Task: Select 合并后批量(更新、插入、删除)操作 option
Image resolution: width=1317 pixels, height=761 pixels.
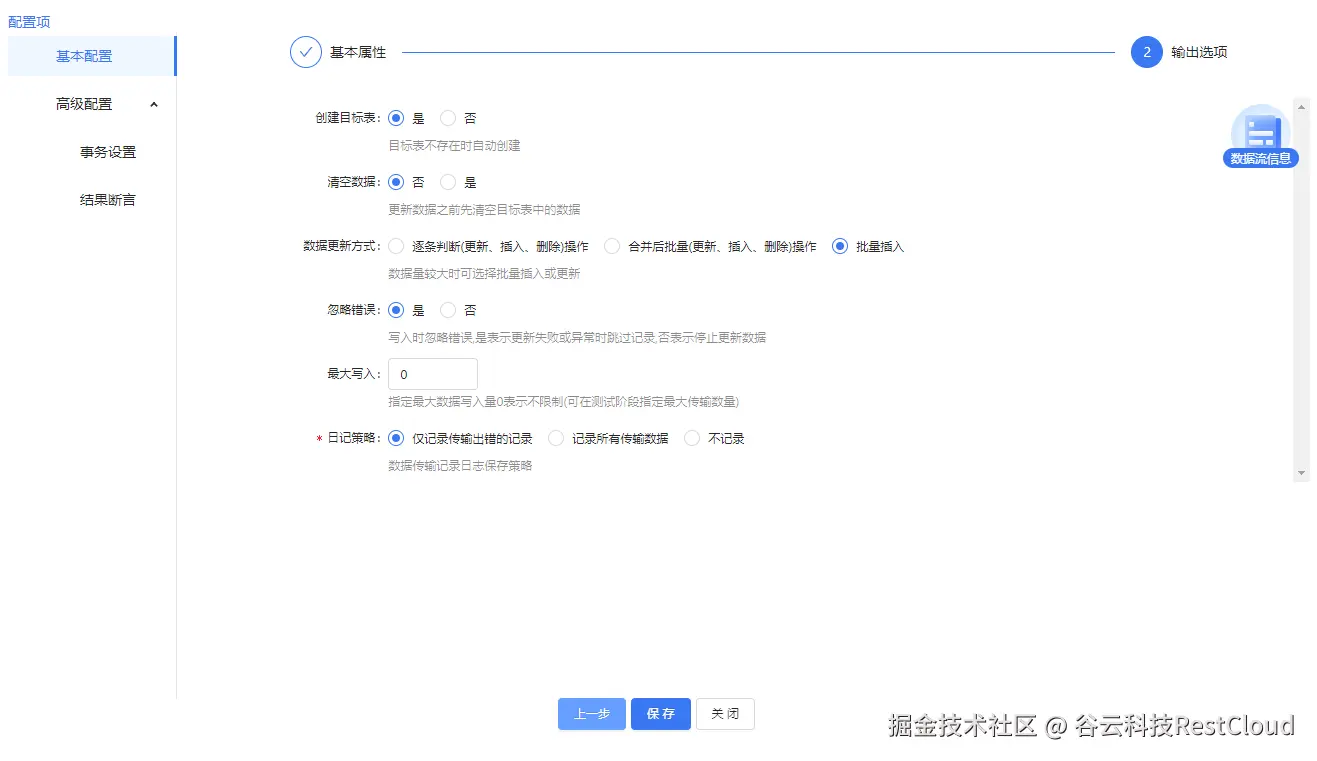Action: click(x=611, y=245)
